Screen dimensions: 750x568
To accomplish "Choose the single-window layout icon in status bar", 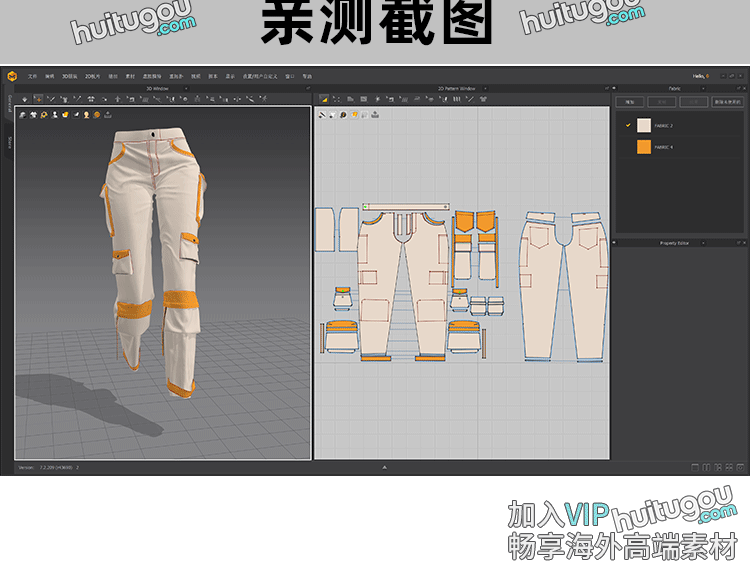I will (x=695, y=467).
